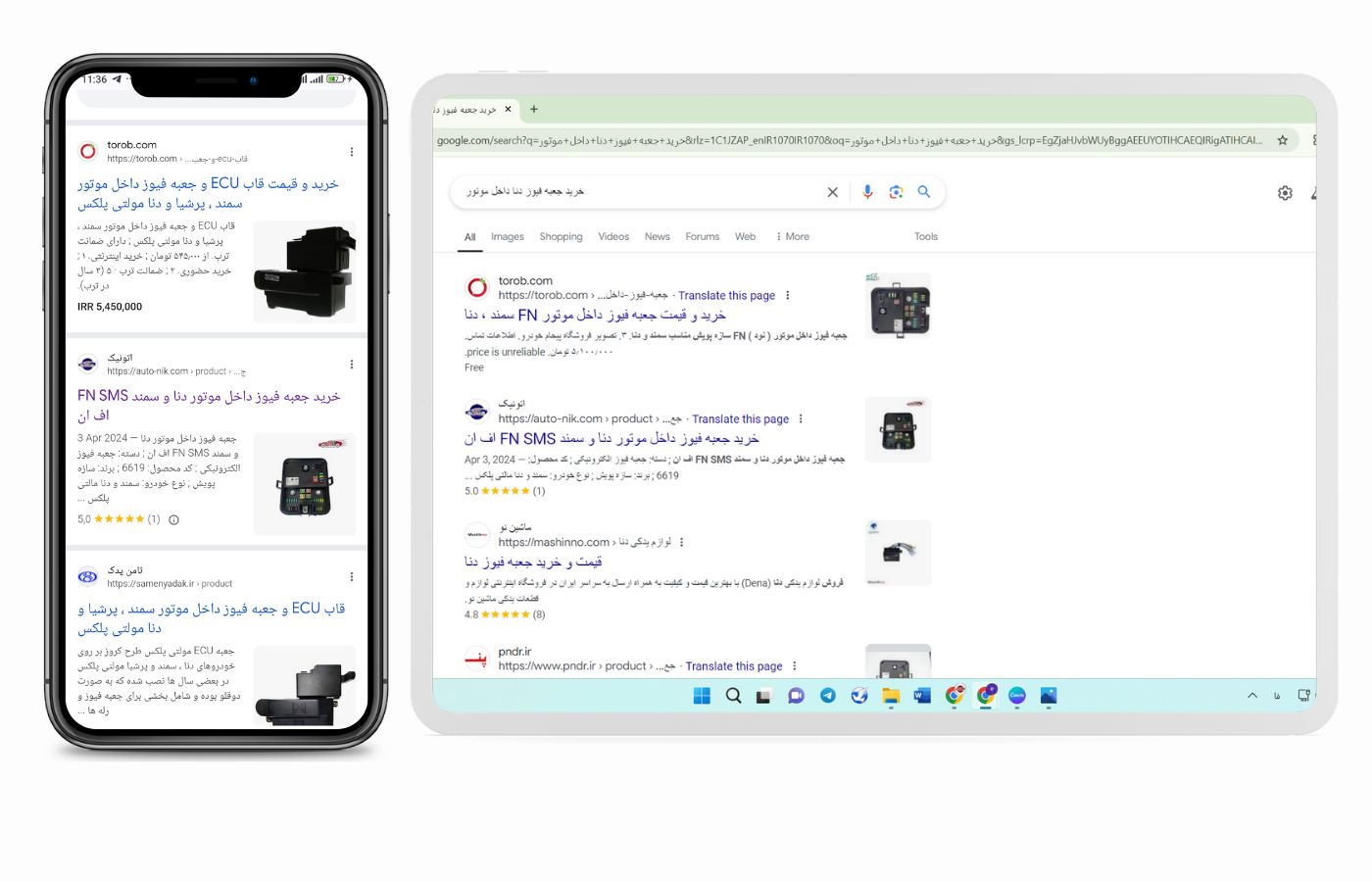
Task: Open the samenyadak ECU result title on the phone
Action: tap(212, 618)
